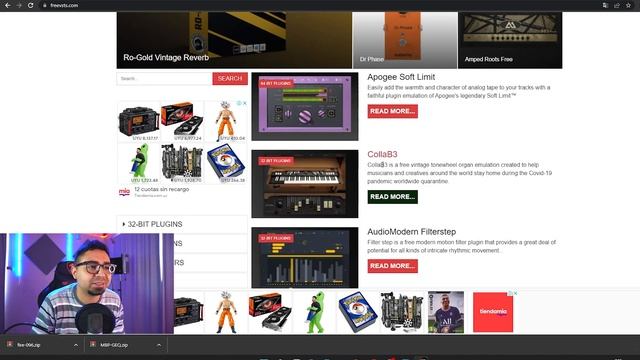
Task: Open the MBP-GEQ.zip download item
Action: (114, 345)
